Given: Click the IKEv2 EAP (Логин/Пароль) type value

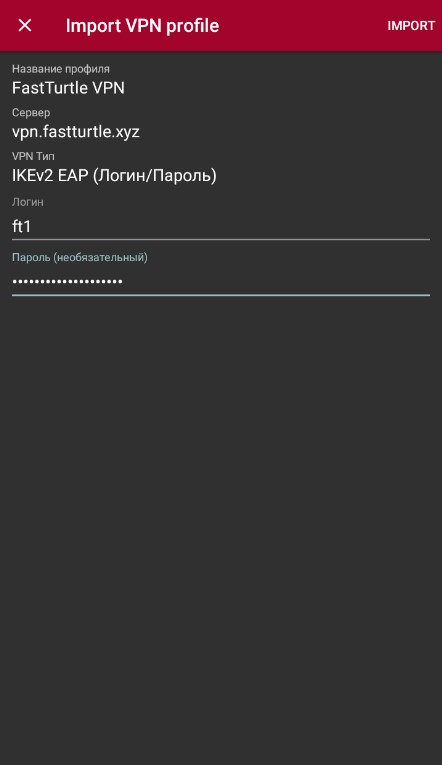Looking at the screenshot, I should [114, 176].
